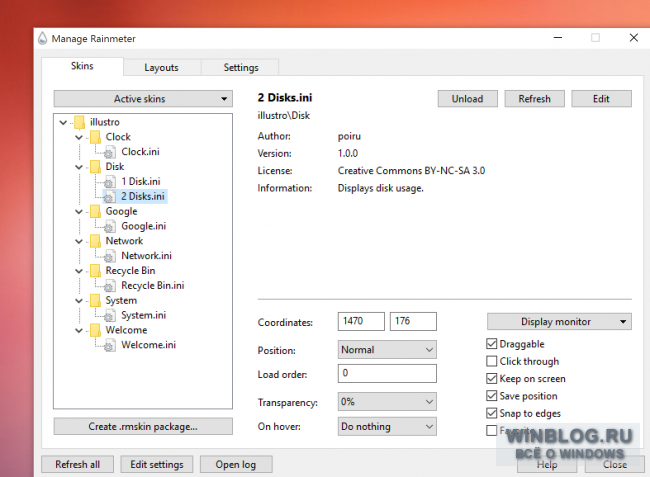Select Clock.ini in the skin tree
650x477 pixels.
tap(140, 152)
